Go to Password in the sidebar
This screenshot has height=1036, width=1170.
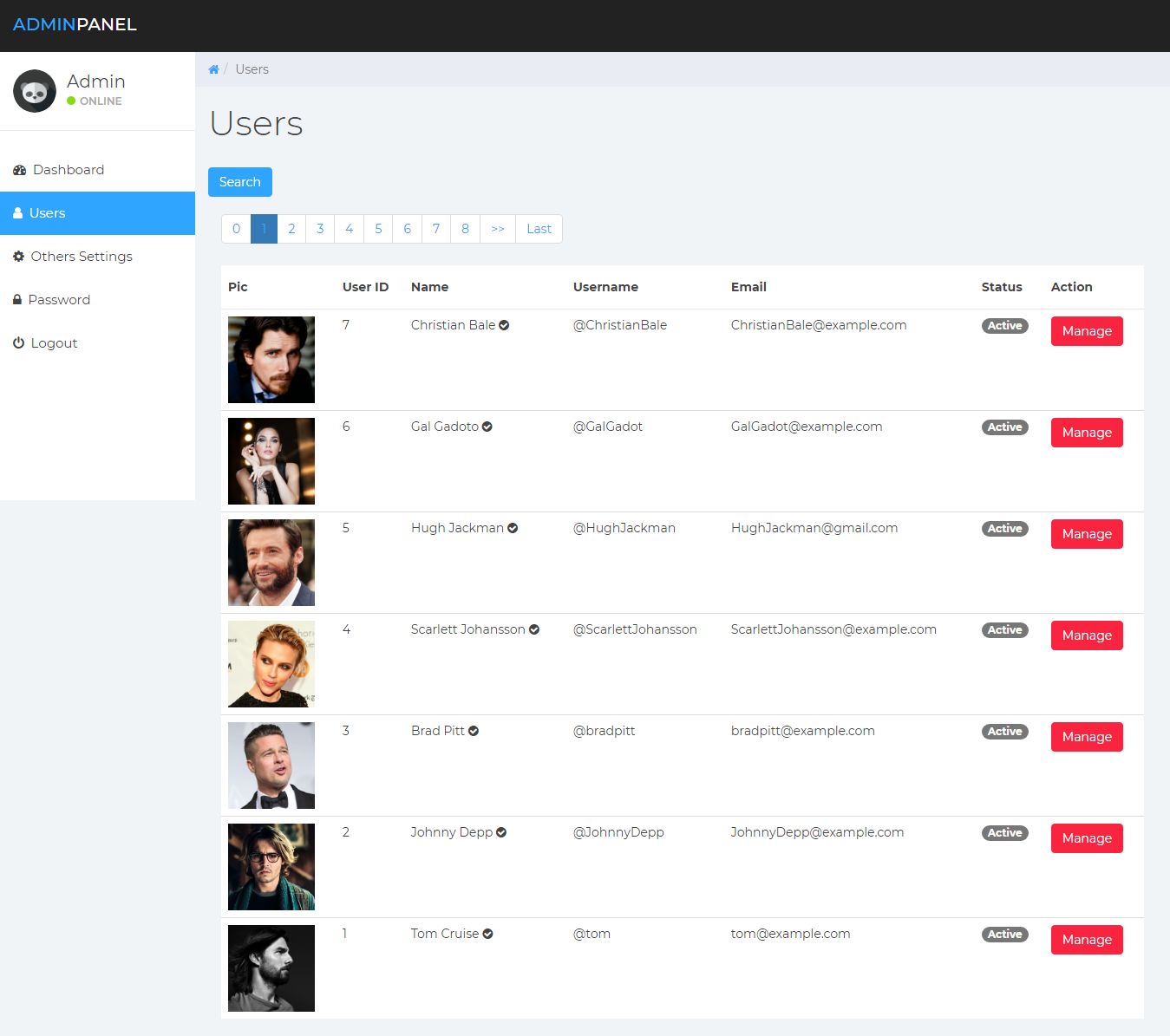97,300
